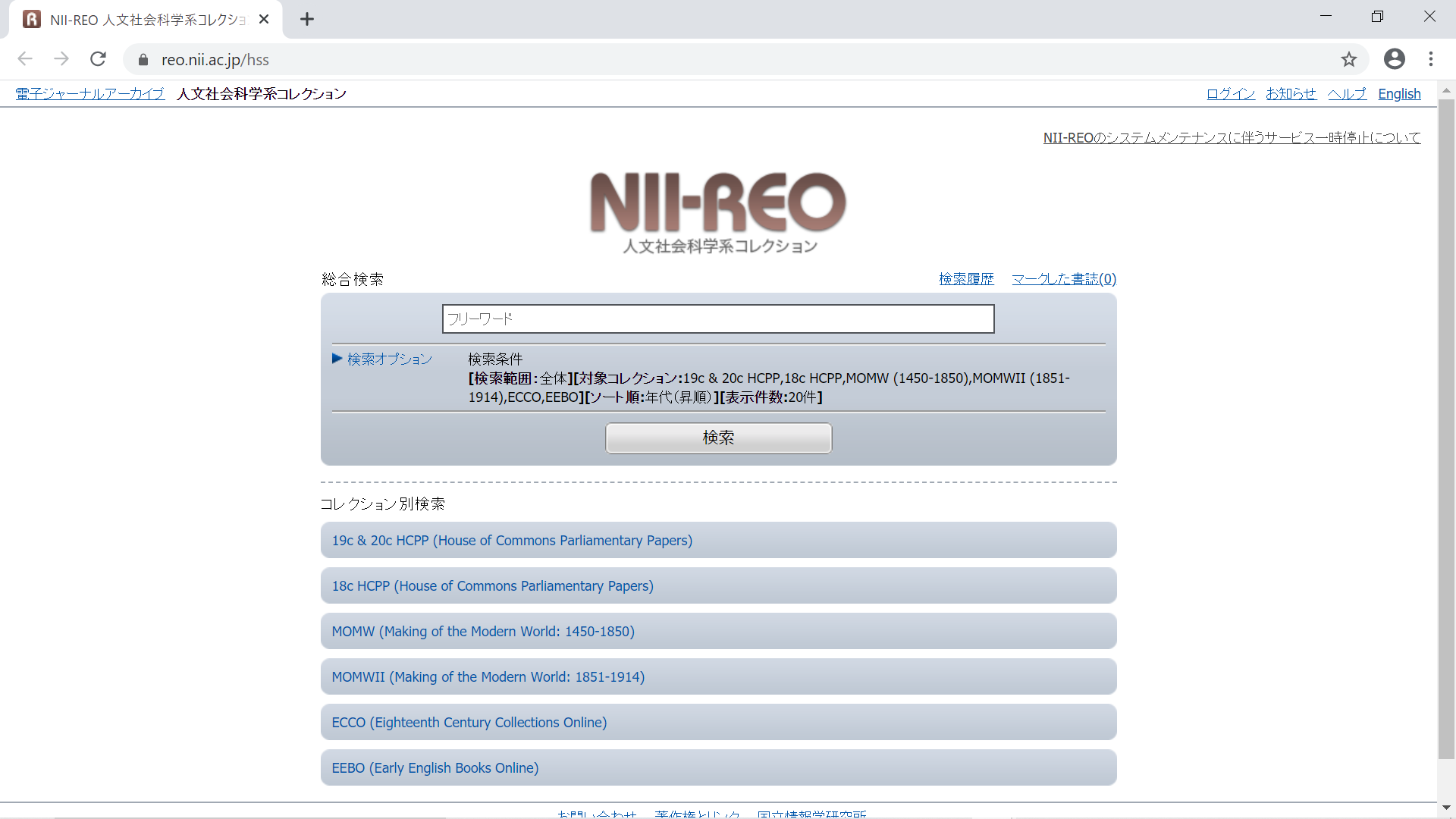Click the padlock site info icon
Viewport: 1456px width, 819px height.
click(x=143, y=60)
